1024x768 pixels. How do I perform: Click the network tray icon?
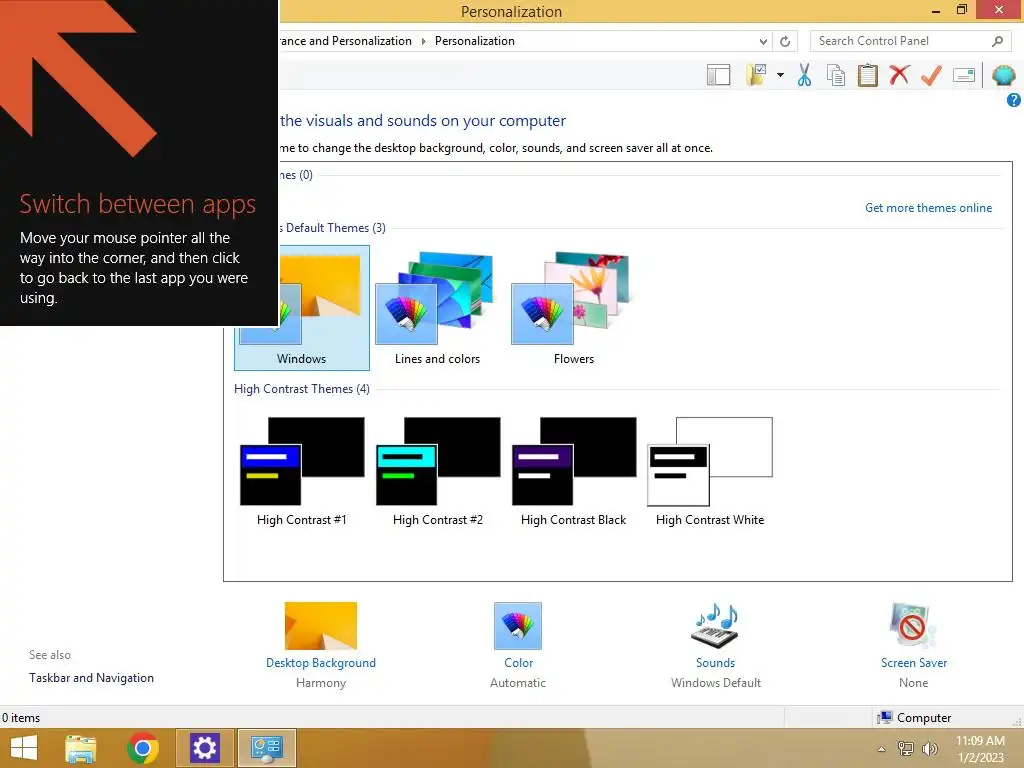pos(905,748)
